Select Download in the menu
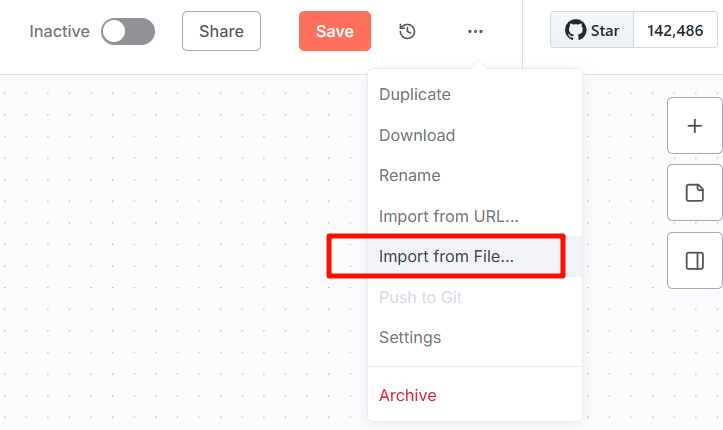Screen dimensions: 723x430 point(475,135)
